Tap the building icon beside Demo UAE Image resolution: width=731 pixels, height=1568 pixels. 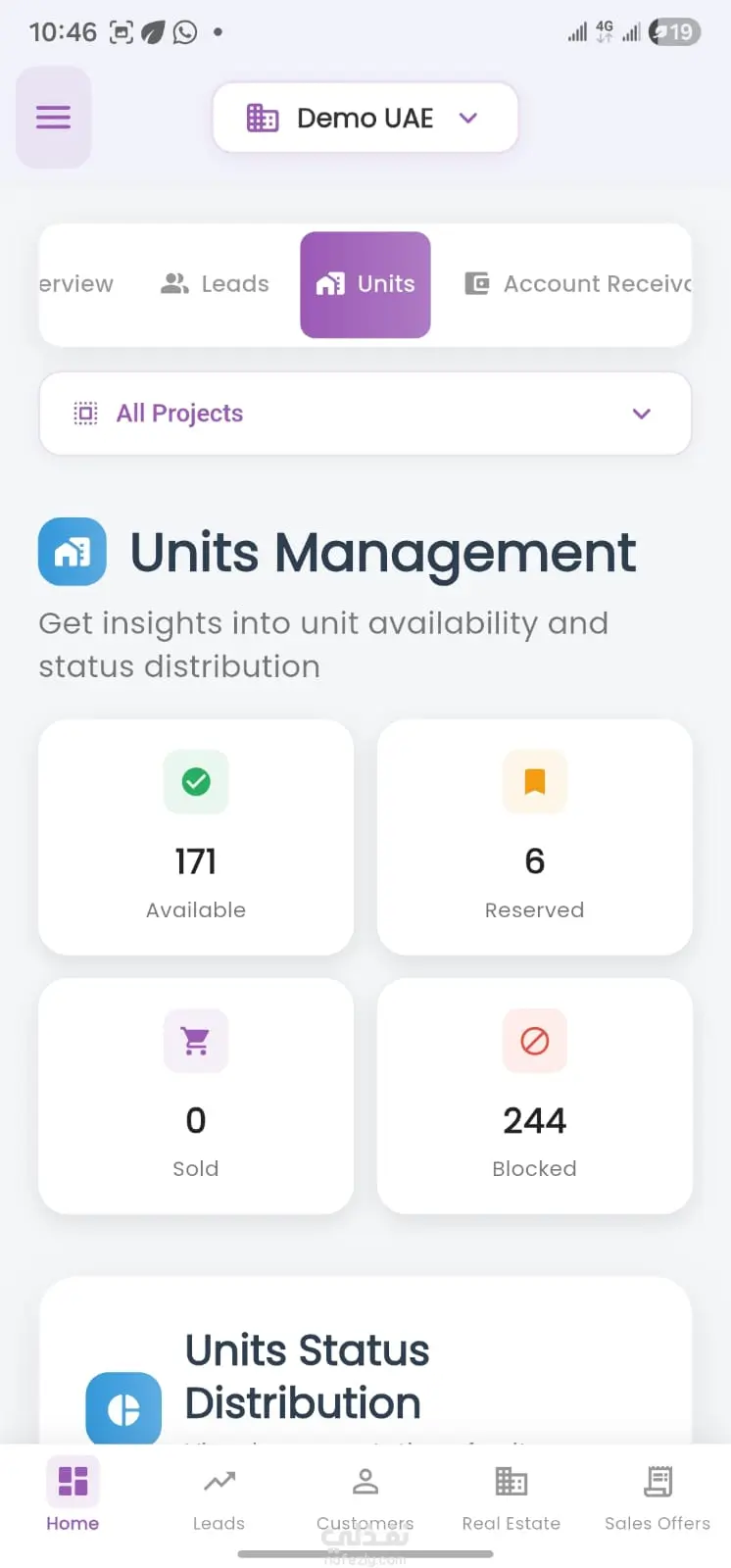click(x=263, y=118)
